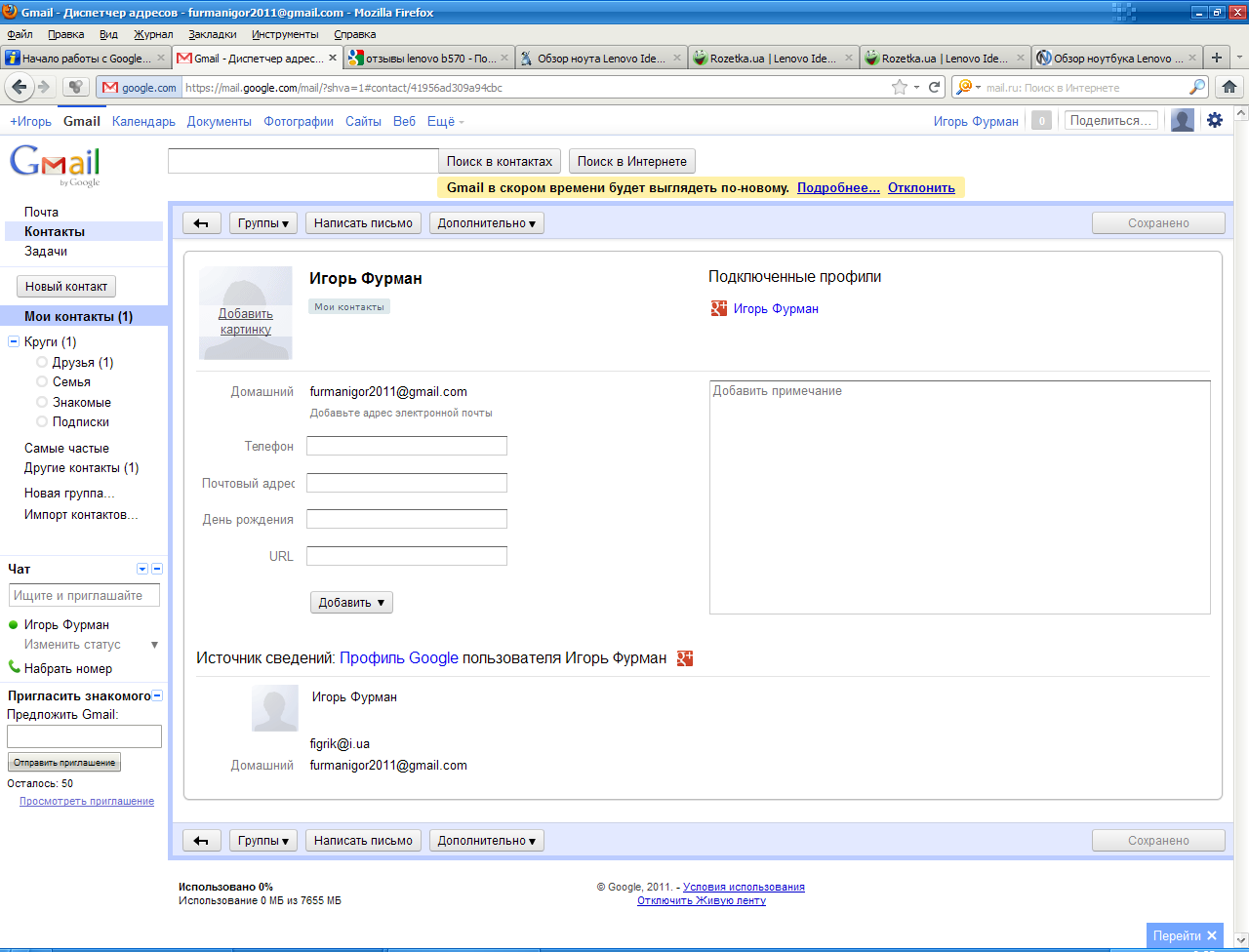Click the Условия использования footer link
1249x952 pixels.
tap(744, 887)
